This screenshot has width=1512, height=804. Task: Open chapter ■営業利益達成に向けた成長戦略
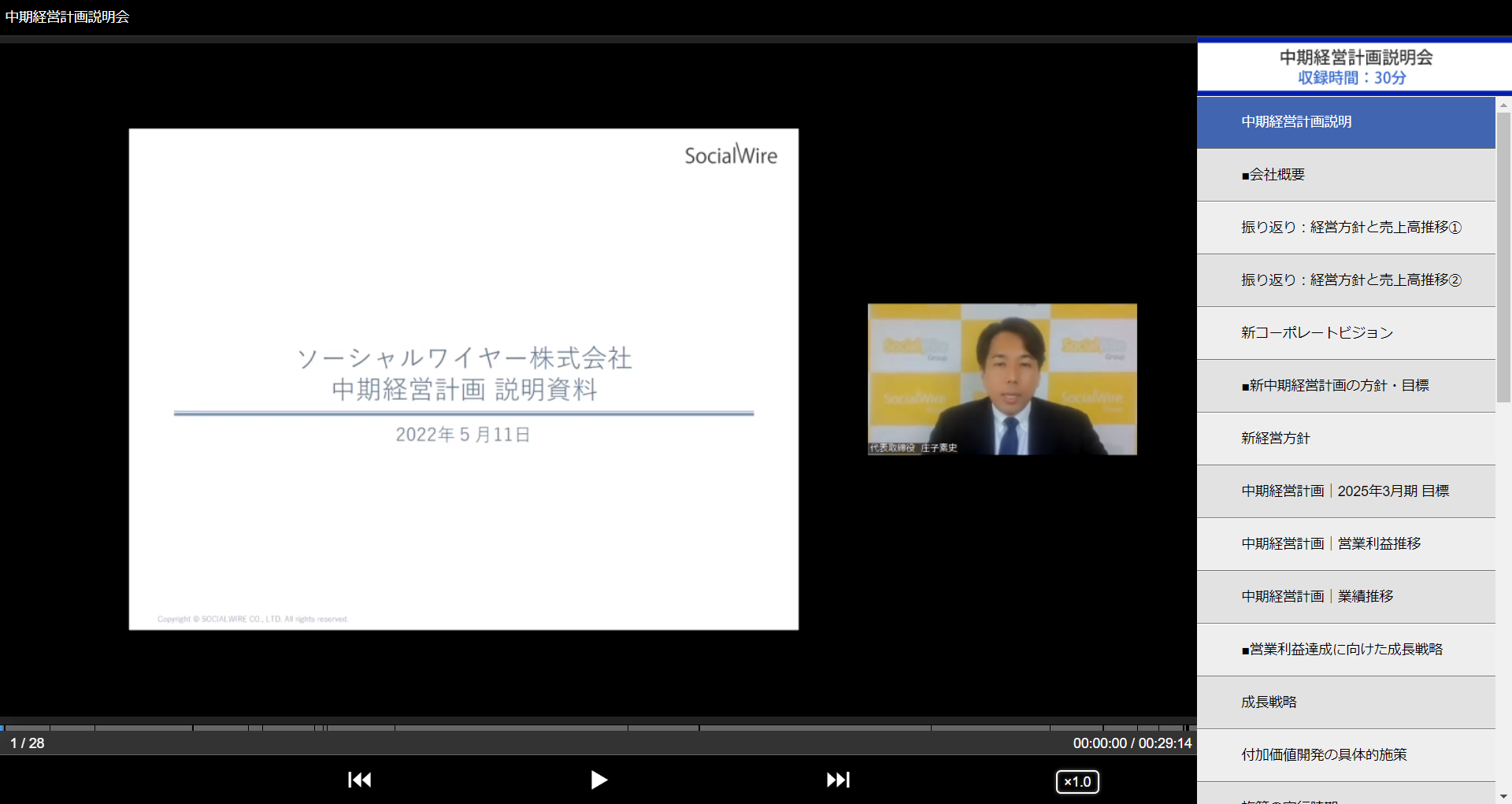[x=1346, y=650]
